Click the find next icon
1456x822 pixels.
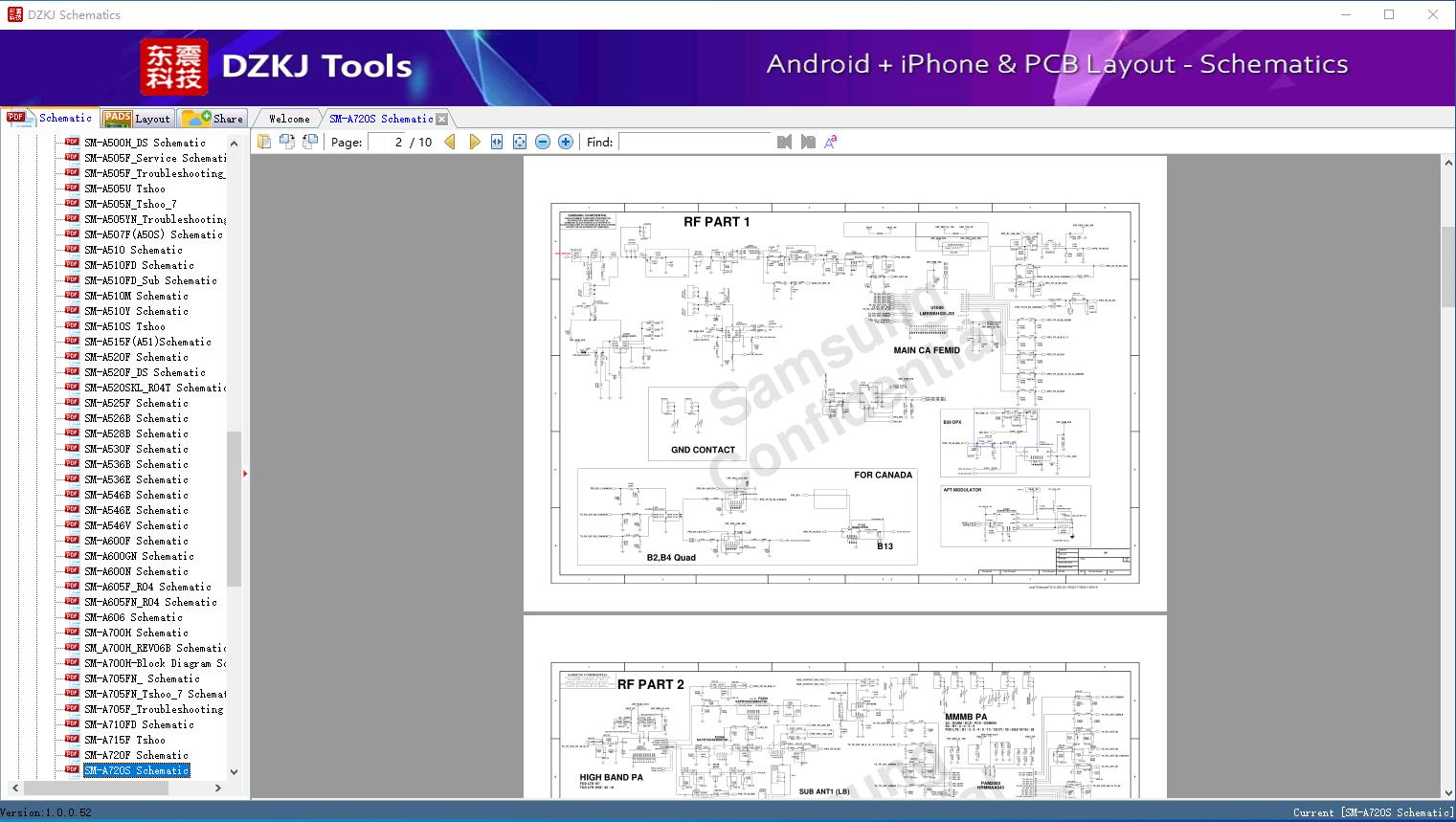(x=808, y=142)
